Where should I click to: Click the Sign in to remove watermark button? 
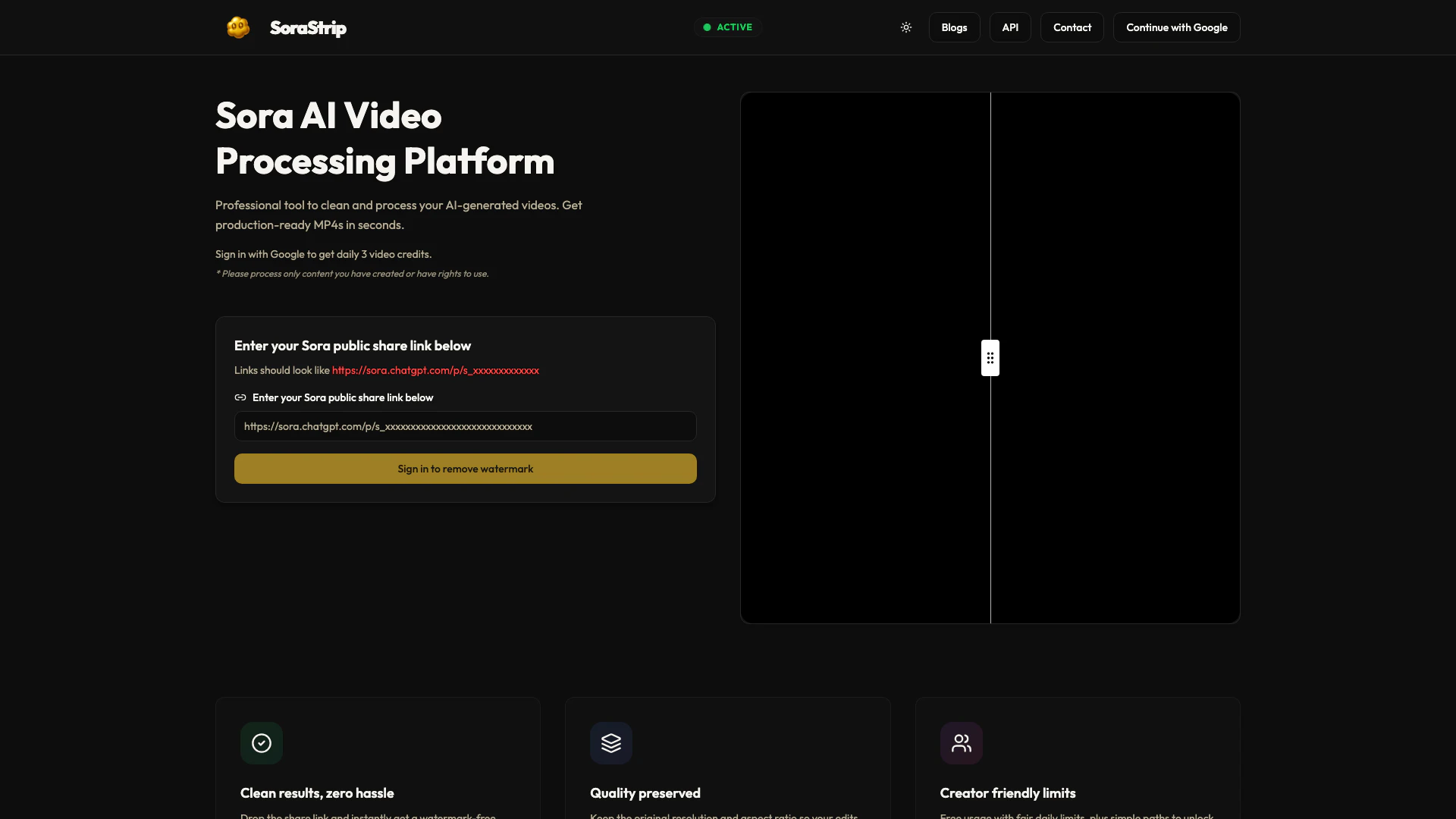[x=465, y=469]
